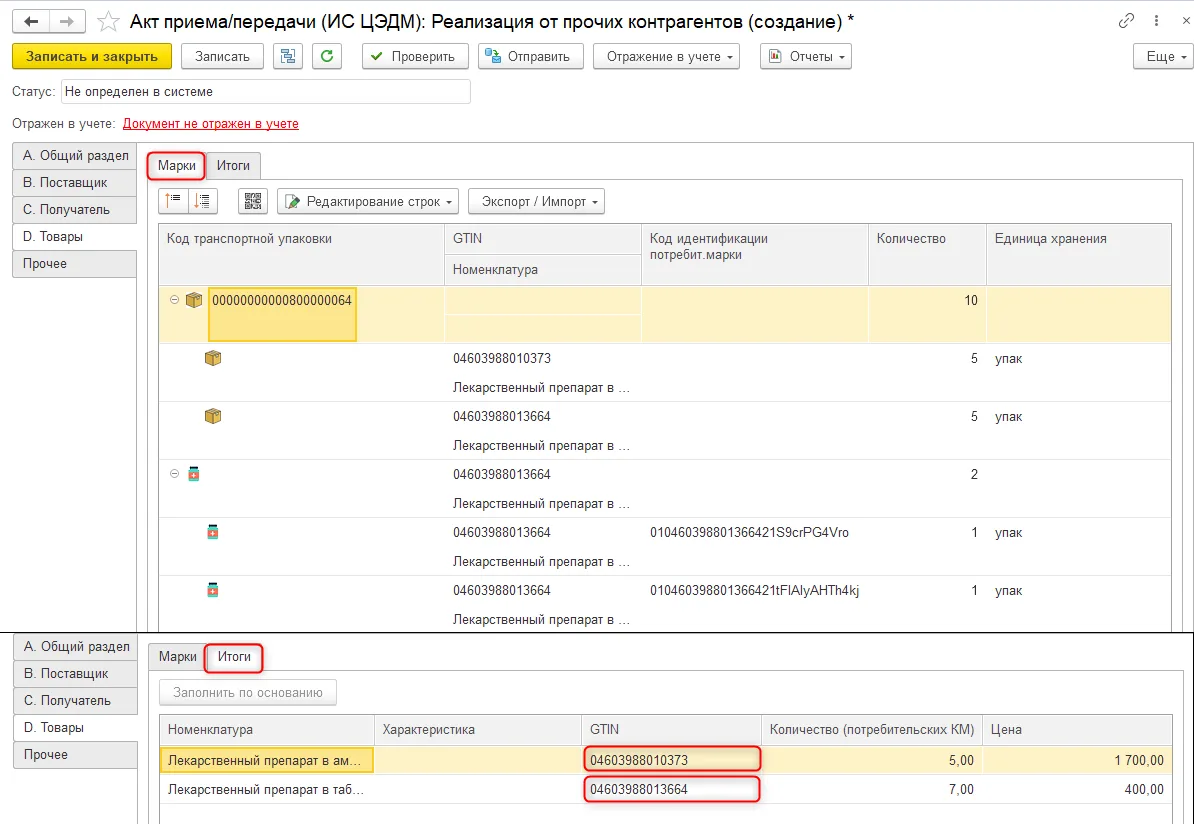Collapse the 04603988013664 group with quantity 2
Screen dimensions: 1194x824
coord(174,474)
